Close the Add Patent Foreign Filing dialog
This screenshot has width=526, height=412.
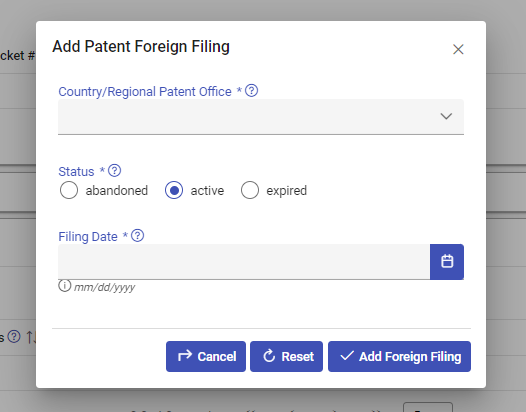click(458, 49)
